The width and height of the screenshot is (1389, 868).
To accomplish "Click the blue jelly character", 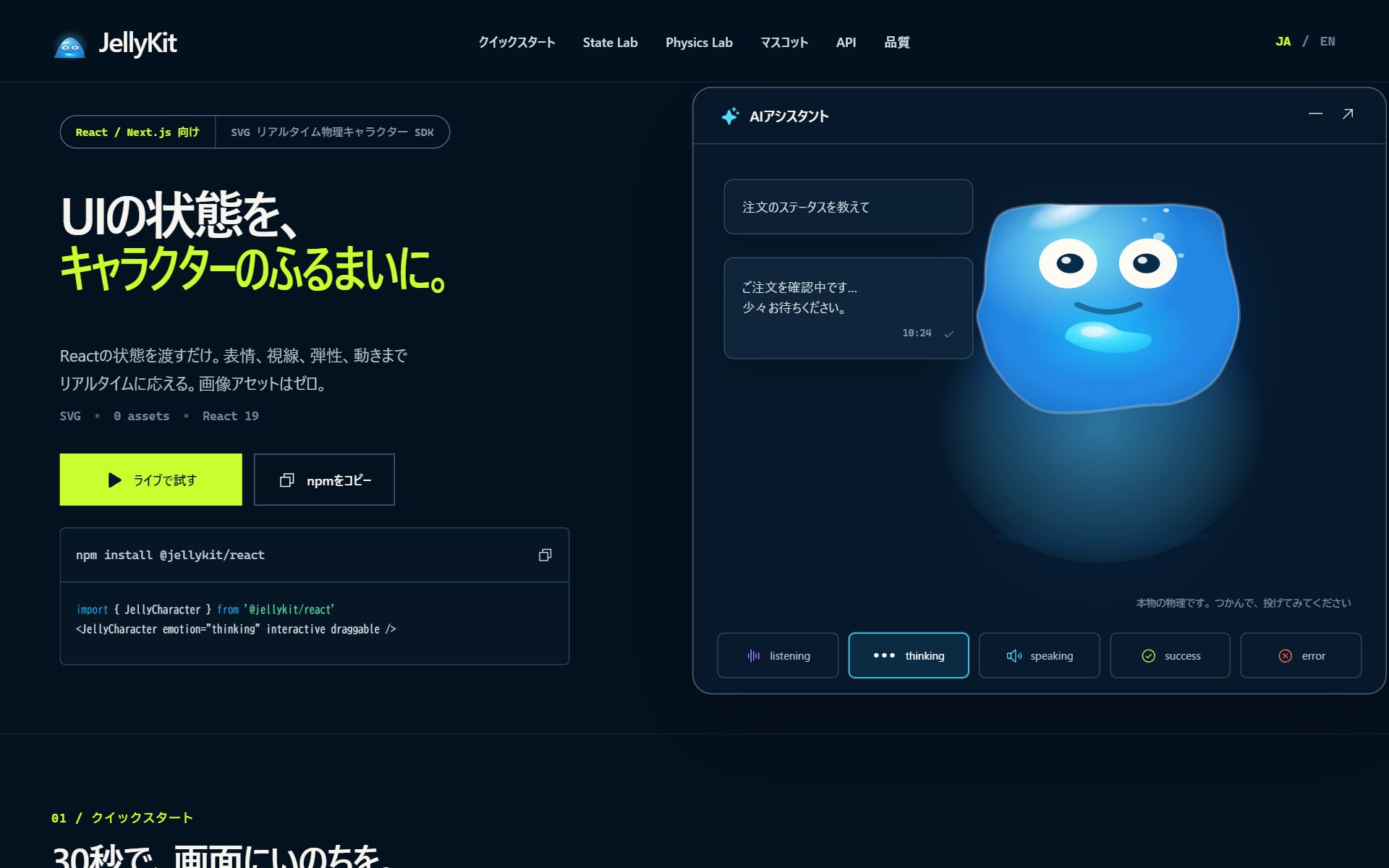I will pyautogui.click(x=1108, y=307).
